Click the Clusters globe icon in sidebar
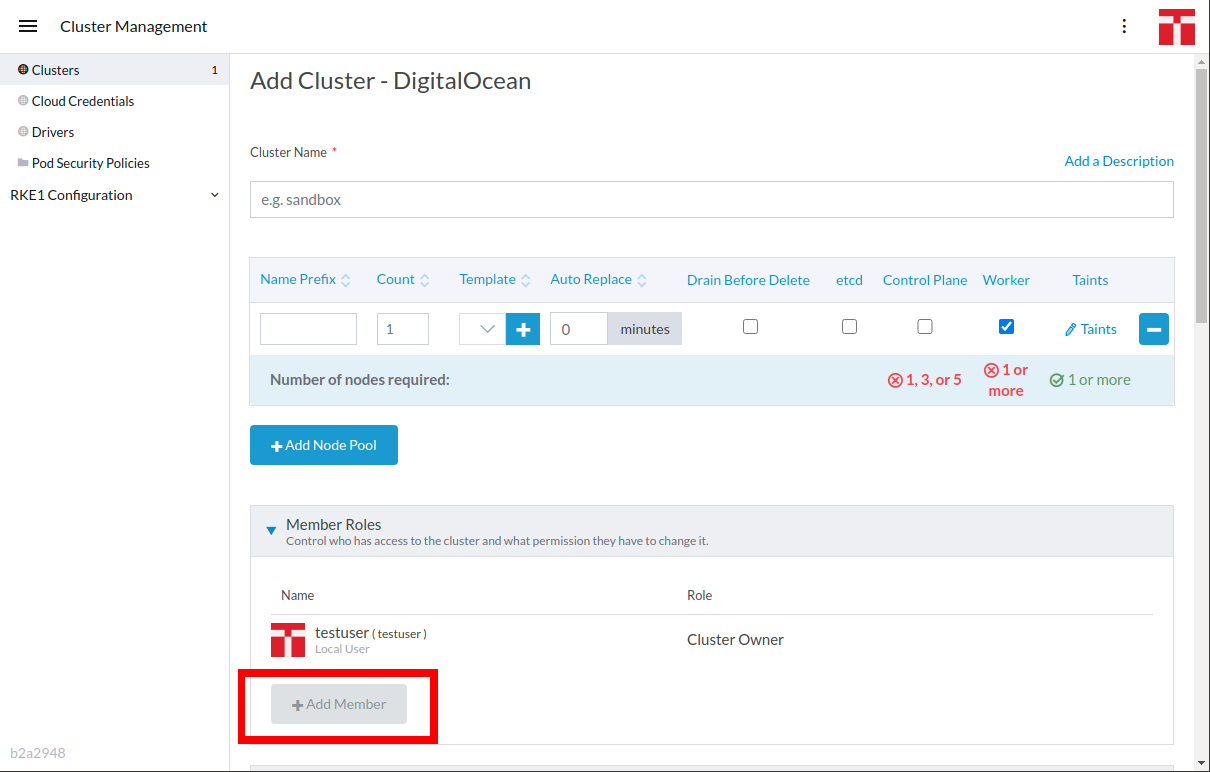The height and width of the screenshot is (772, 1210). (x=22, y=70)
